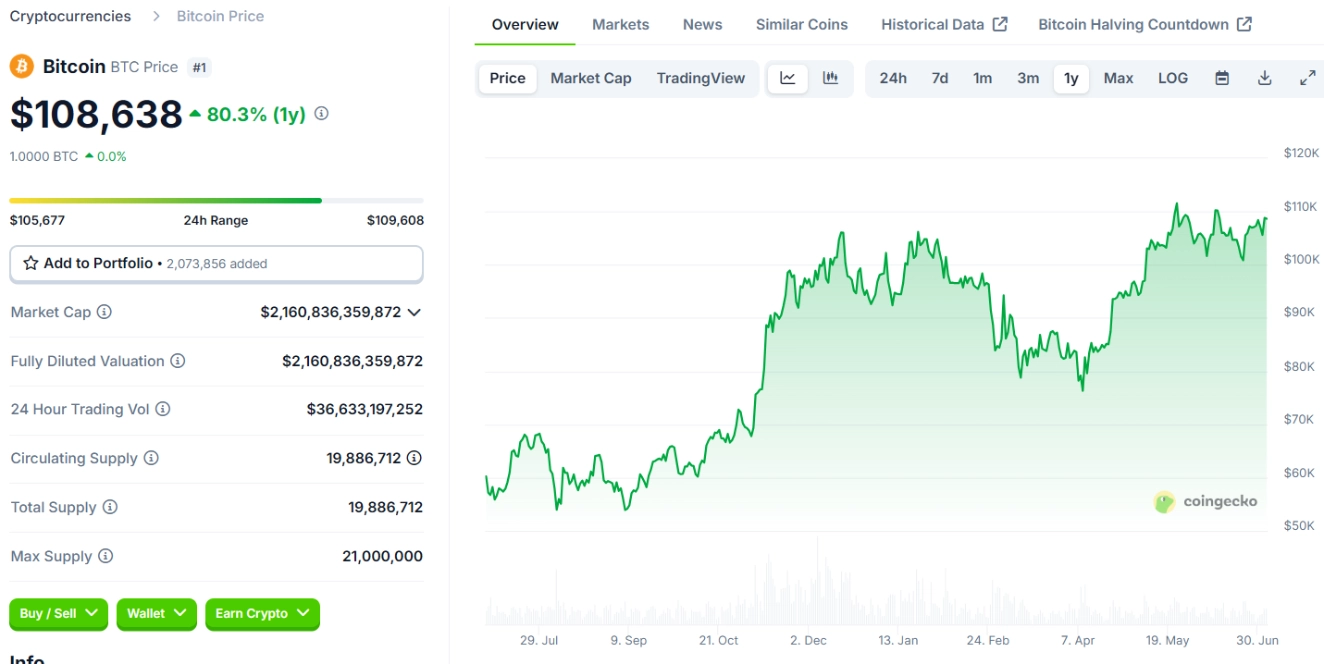Toggle LOG scale on chart
Screen dimensions: 1324x664
[x=1173, y=78]
